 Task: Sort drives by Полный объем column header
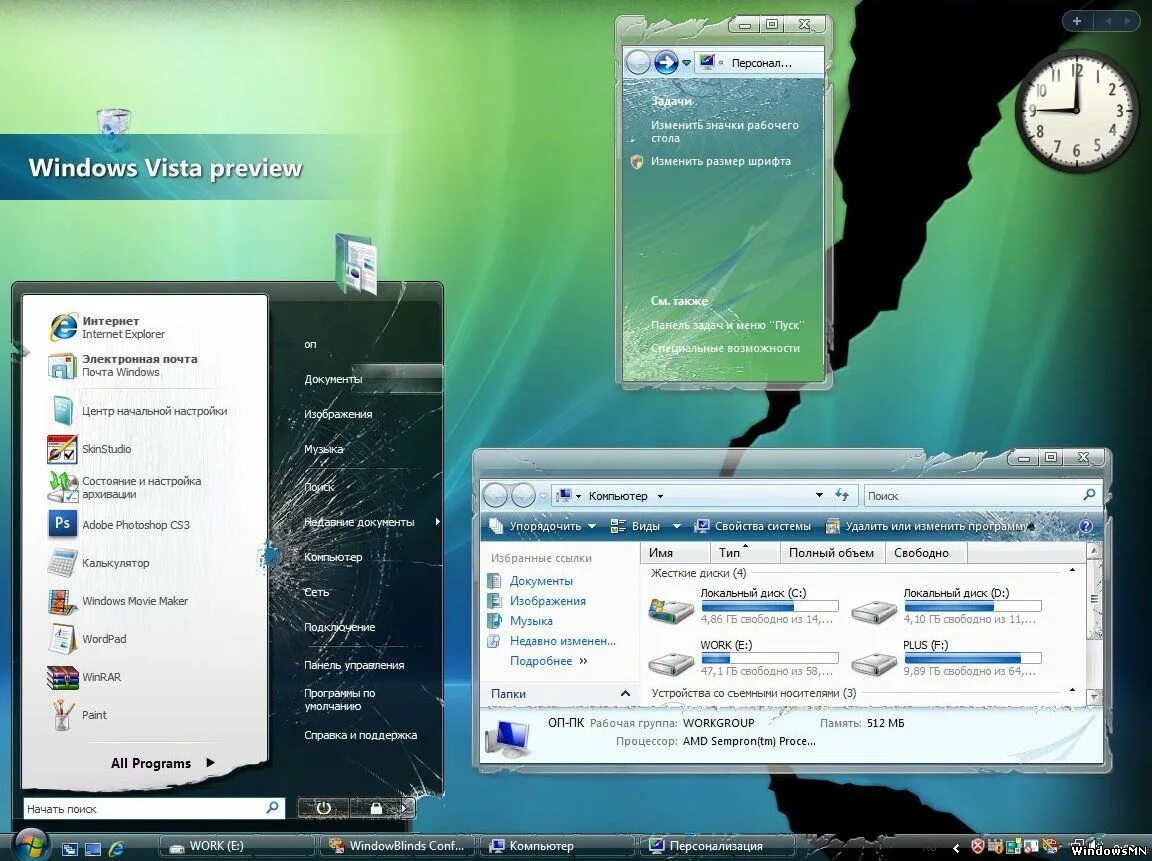pos(831,552)
